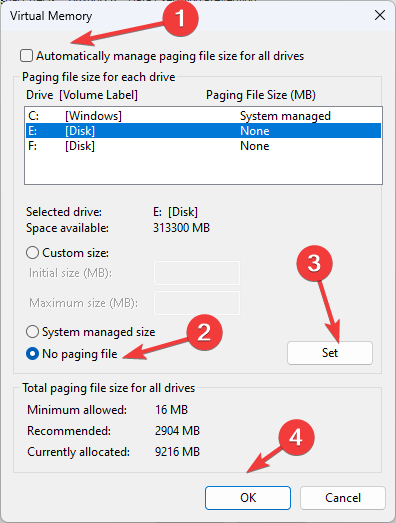Click the Virtual Memory title bar text
Screen dimensions: 396x523
pos(51,16)
